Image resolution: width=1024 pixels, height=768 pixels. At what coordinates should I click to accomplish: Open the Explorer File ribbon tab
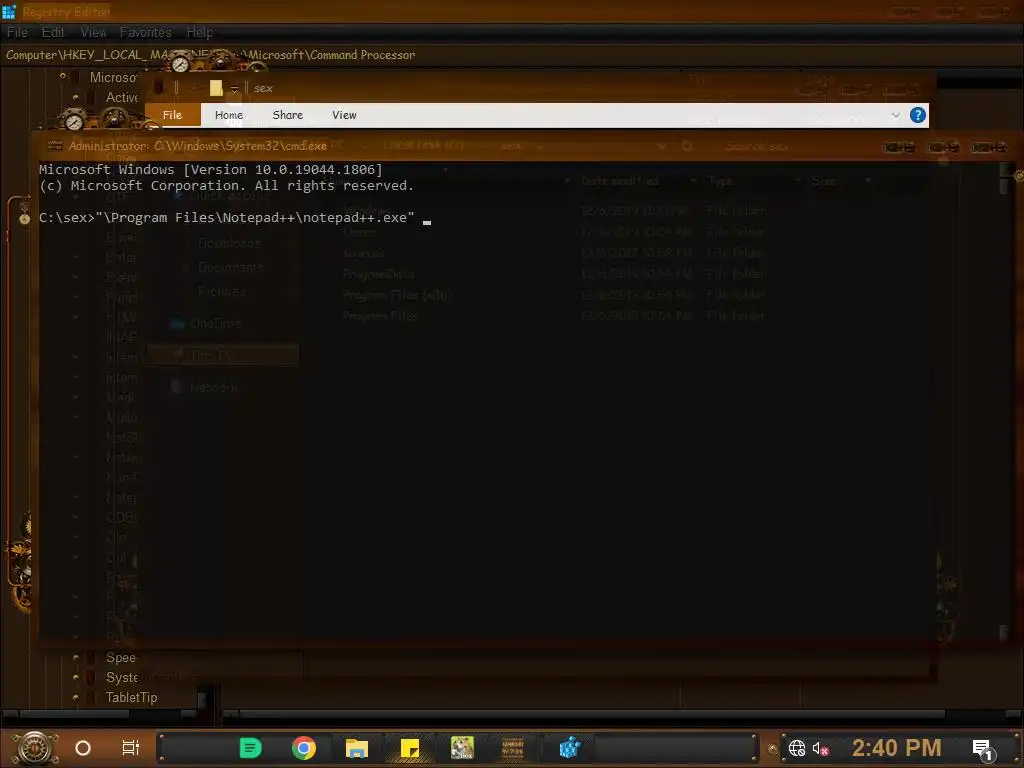pos(172,115)
